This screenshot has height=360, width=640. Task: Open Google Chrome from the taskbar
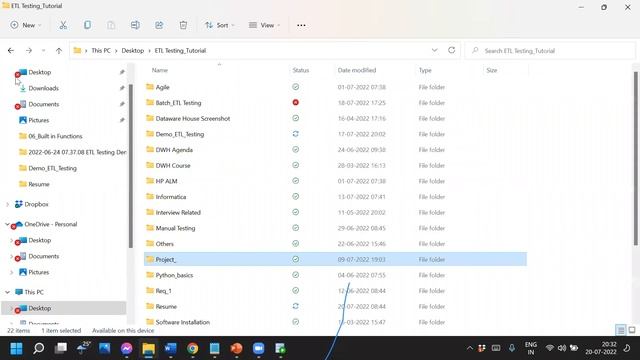click(x=193, y=349)
